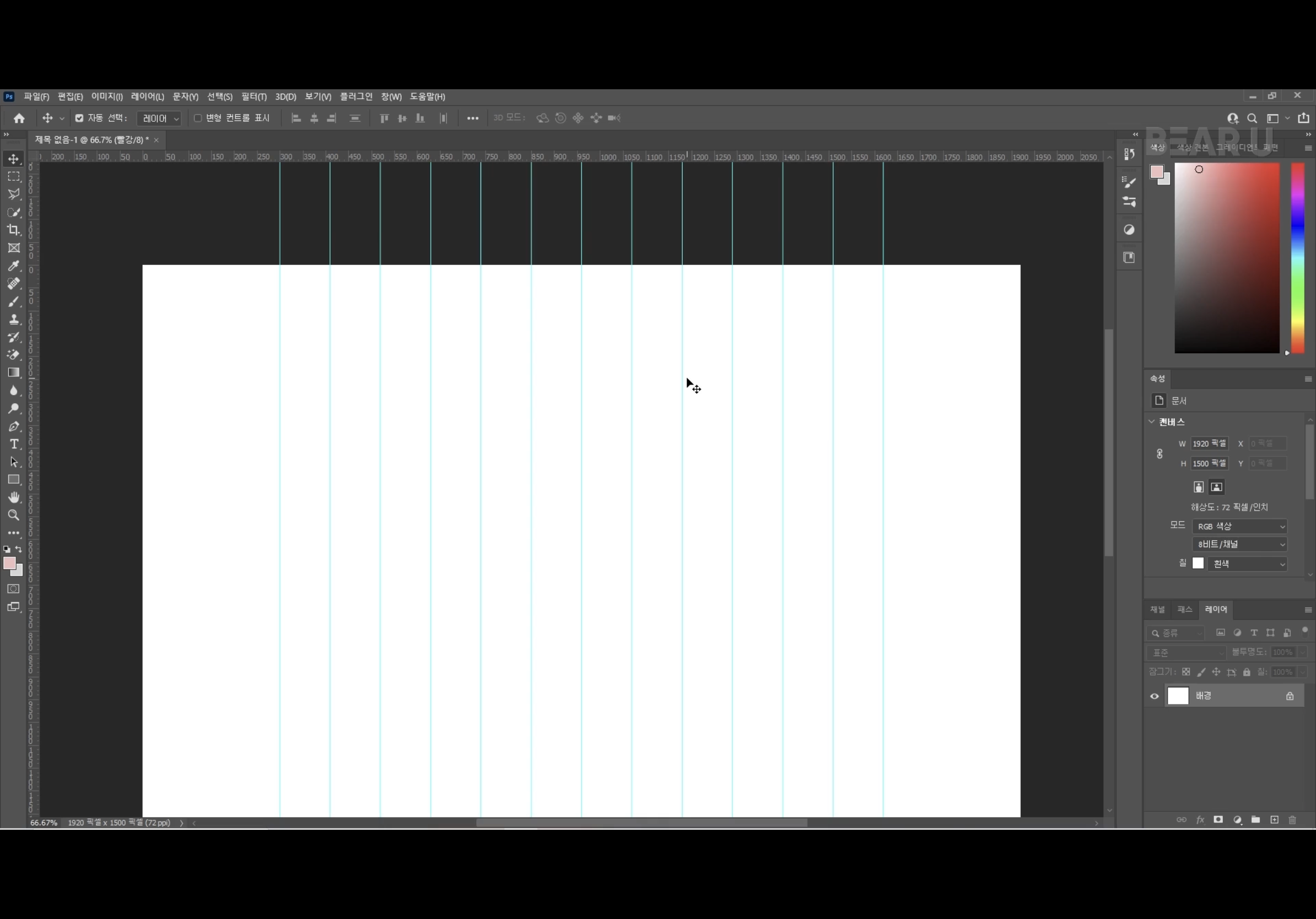Open the 필터(T) menu
Viewport: 1316px width, 919px height.
254,96
